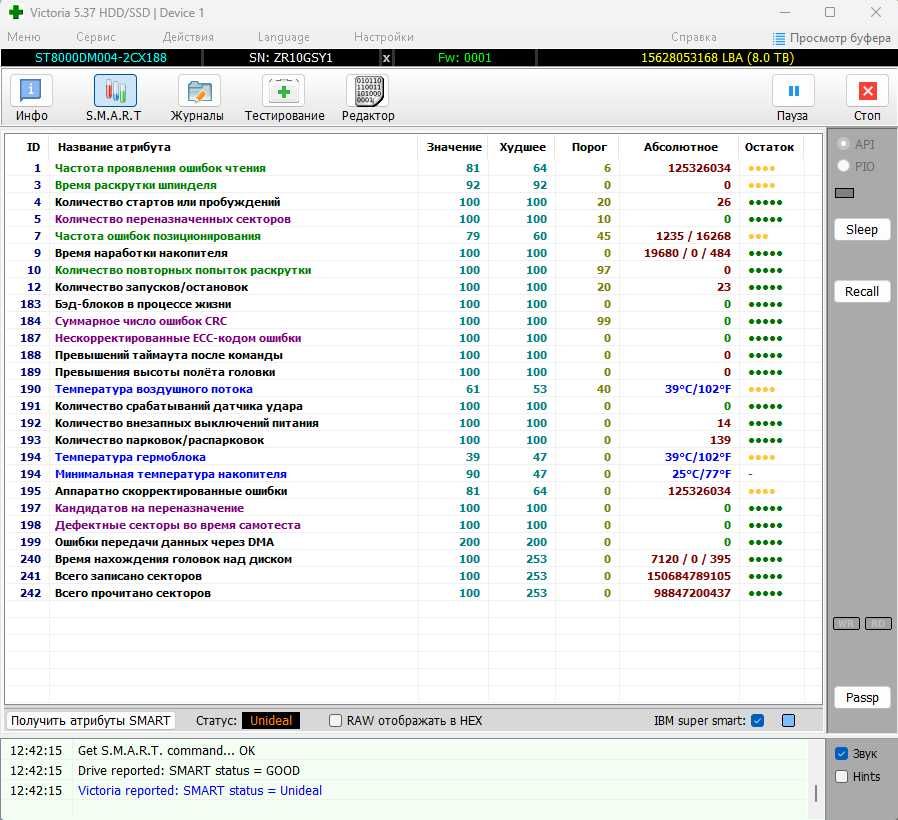Click the Порог column header
Image resolution: width=898 pixels, height=820 pixels.
pyautogui.click(x=589, y=147)
